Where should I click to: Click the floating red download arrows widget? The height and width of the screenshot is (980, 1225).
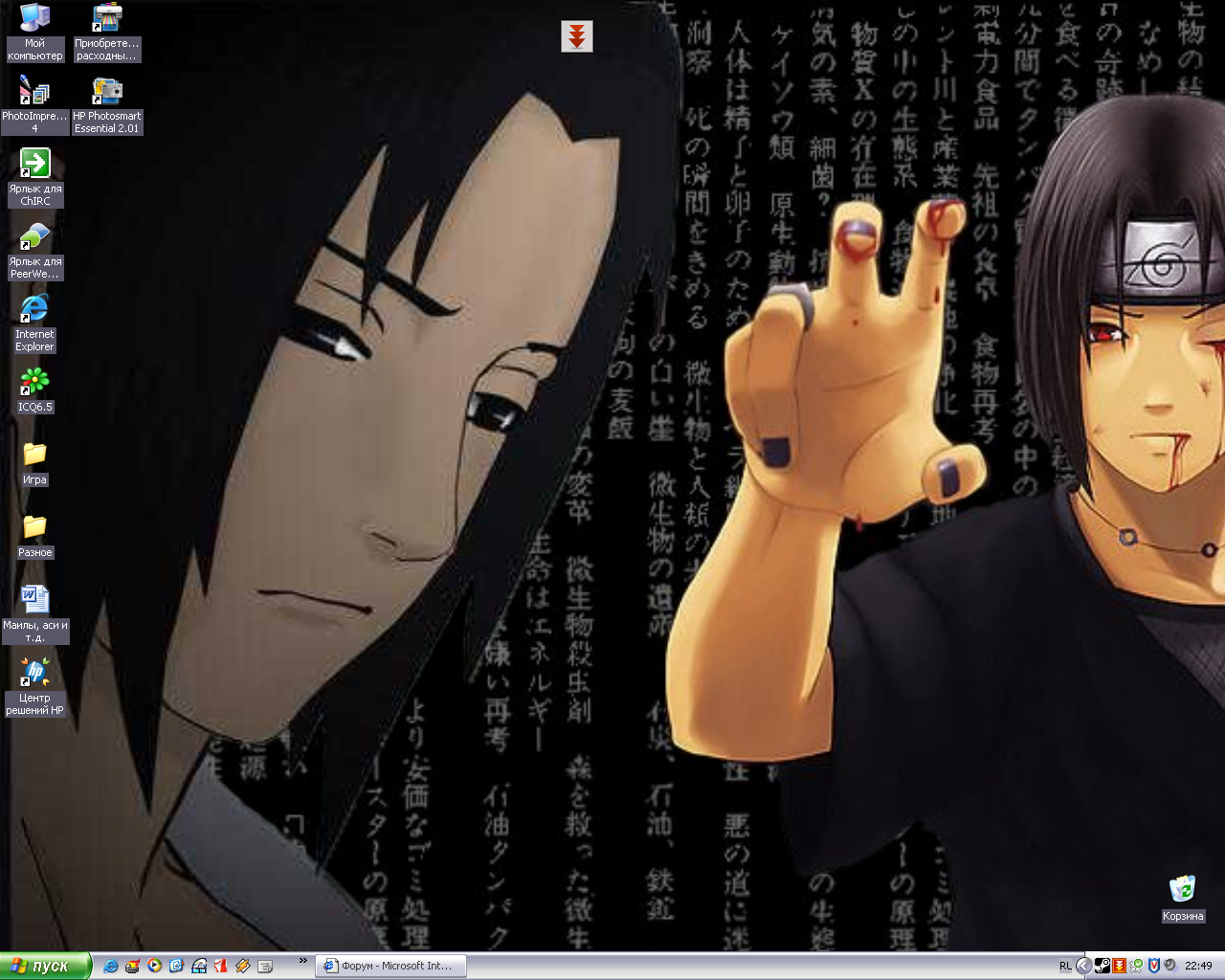576,36
